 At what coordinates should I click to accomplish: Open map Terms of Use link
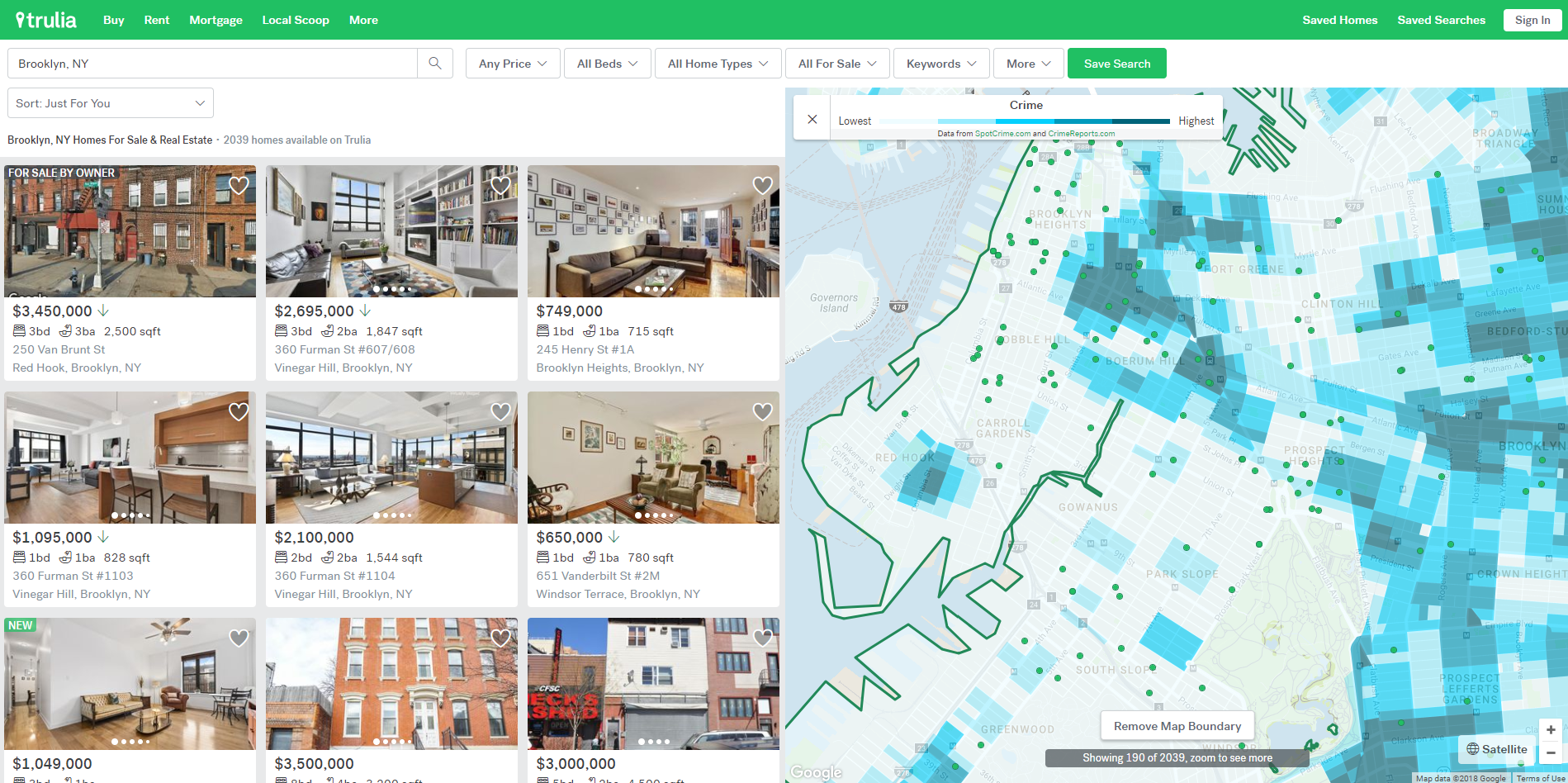coord(1541,778)
